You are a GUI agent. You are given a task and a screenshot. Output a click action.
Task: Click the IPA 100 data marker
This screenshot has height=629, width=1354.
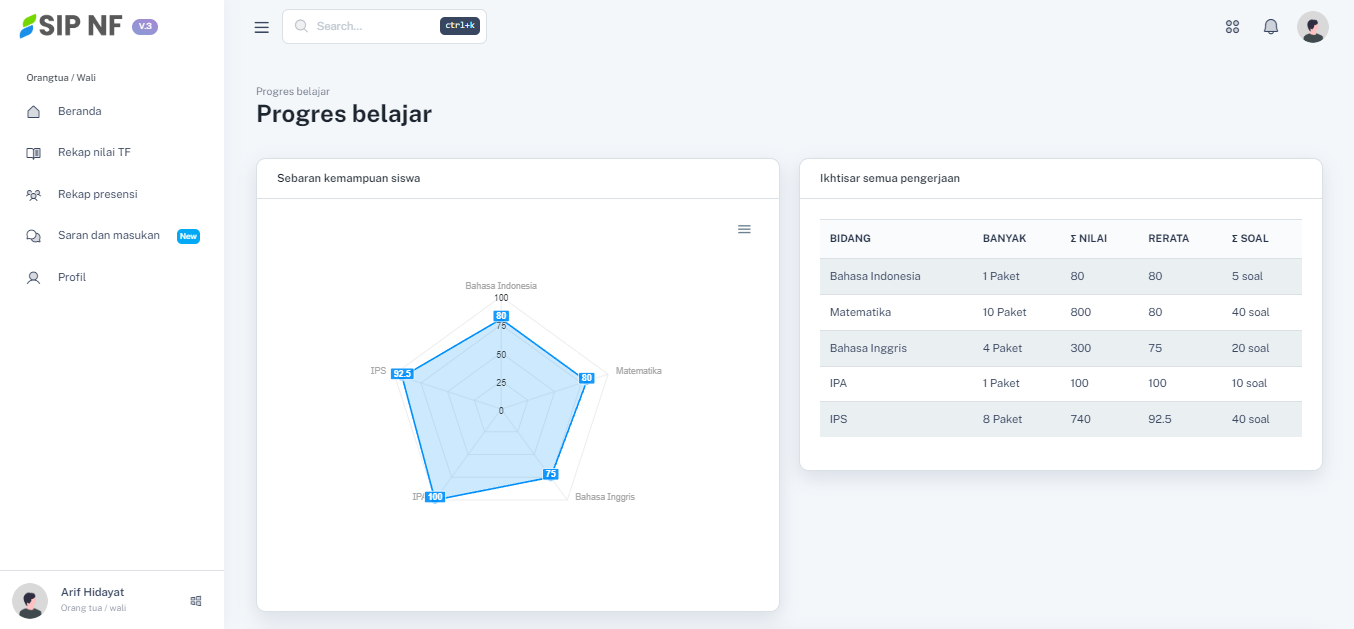point(435,497)
